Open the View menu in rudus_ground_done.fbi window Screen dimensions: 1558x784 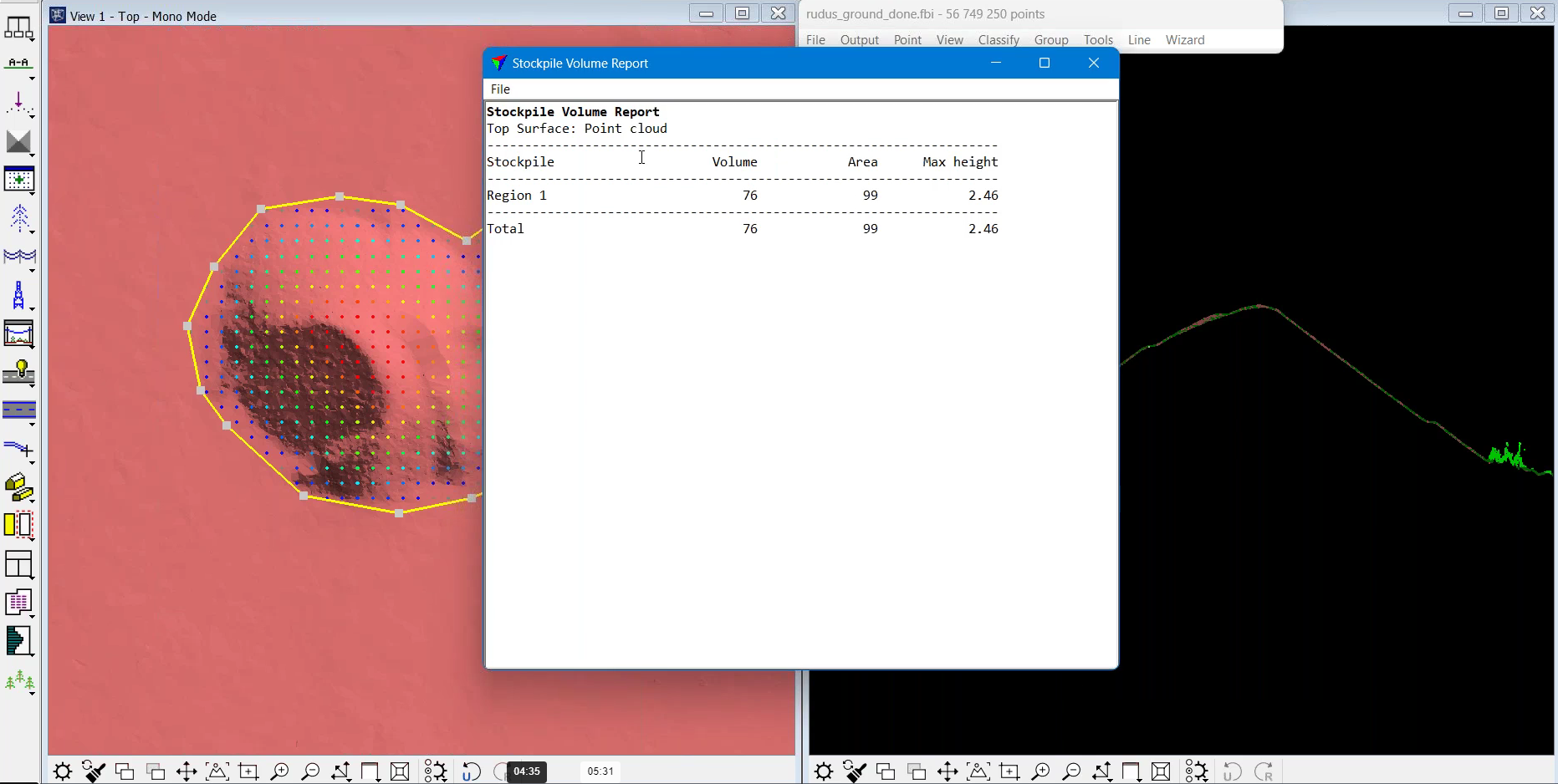[x=950, y=40]
